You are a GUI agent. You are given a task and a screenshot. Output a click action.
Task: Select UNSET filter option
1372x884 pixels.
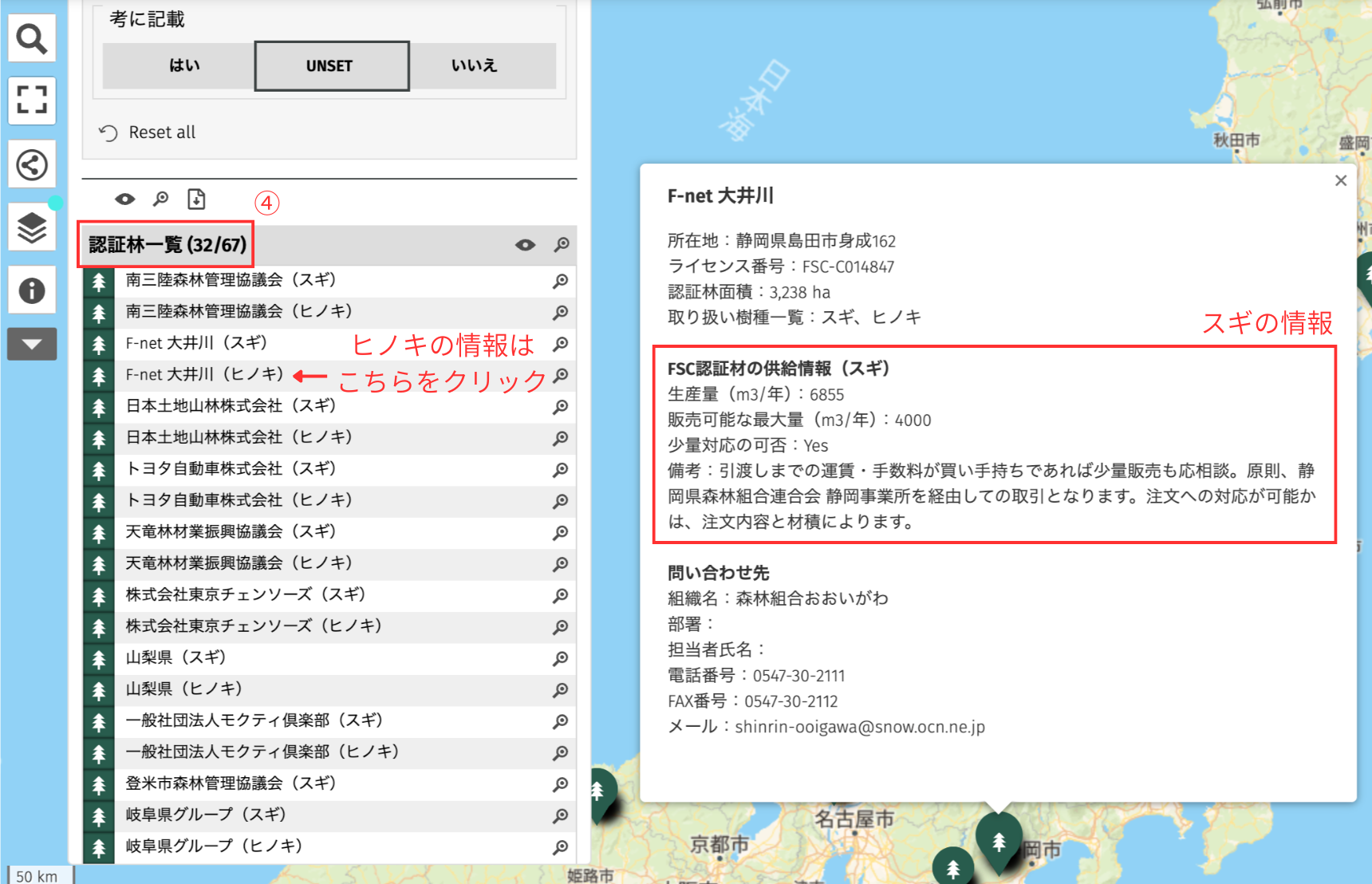pyautogui.click(x=331, y=66)
